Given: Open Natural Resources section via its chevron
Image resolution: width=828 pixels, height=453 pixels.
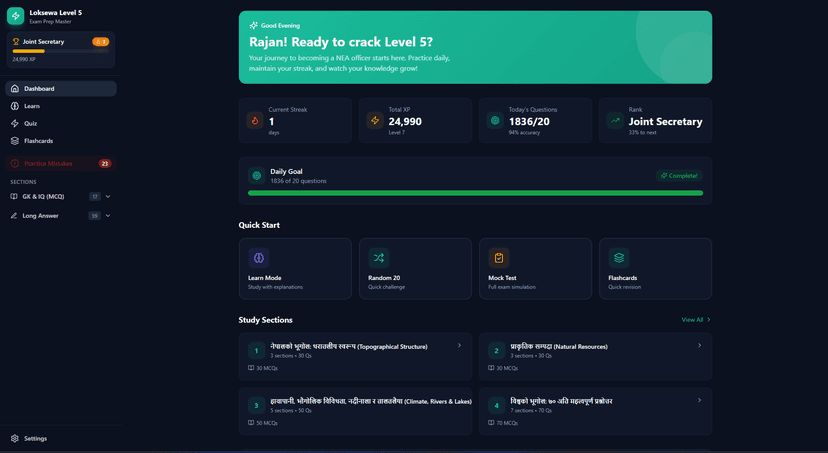Looking at the screenshot, I should (x=699, y=346).
